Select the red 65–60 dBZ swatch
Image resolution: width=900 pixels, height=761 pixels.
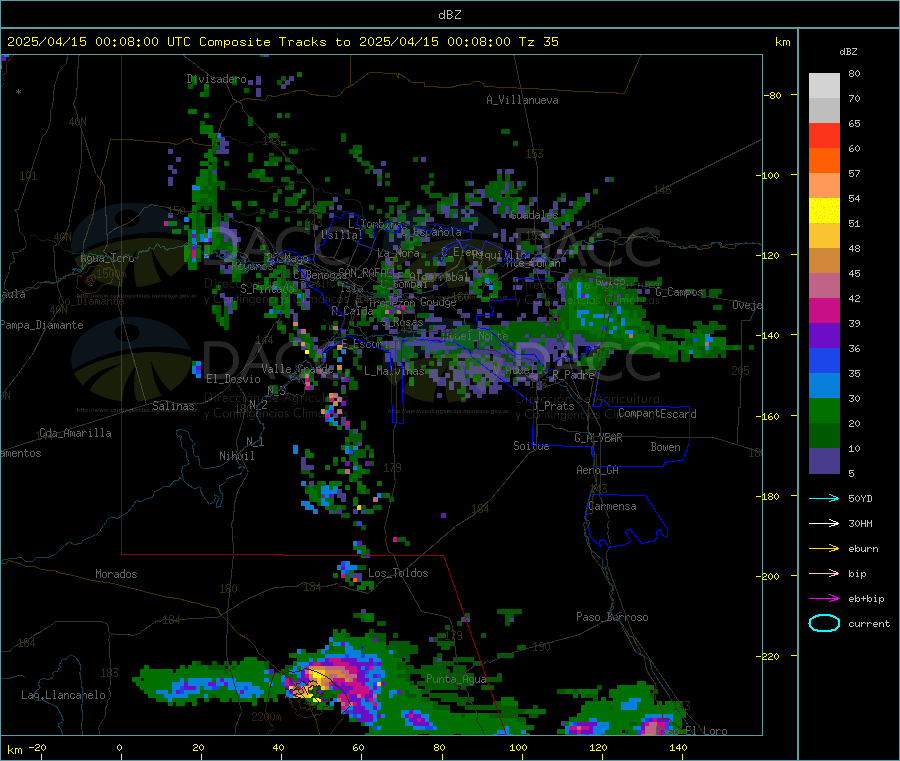pos(824,135)
